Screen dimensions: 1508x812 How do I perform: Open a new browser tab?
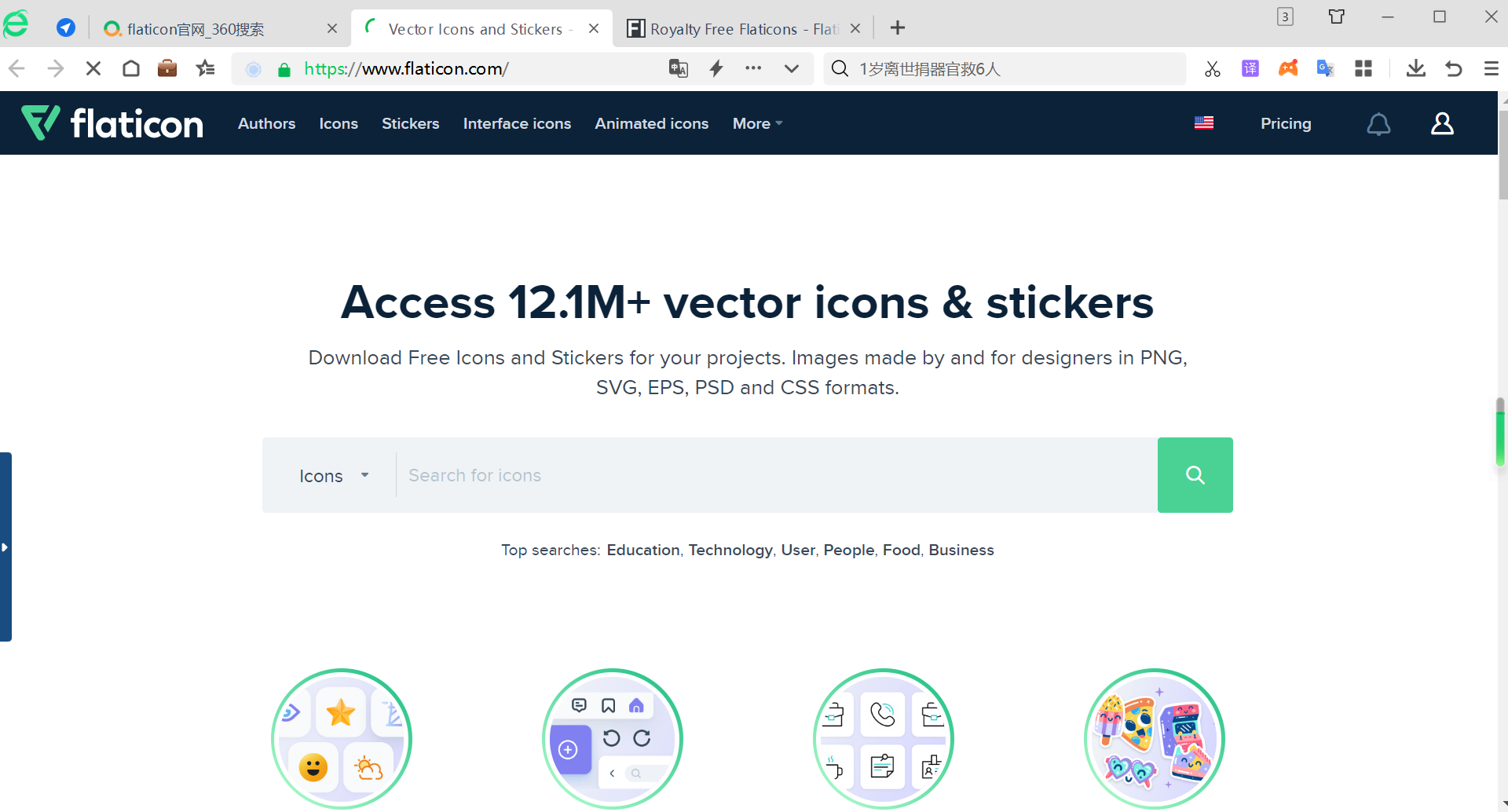tap(898, 28)
